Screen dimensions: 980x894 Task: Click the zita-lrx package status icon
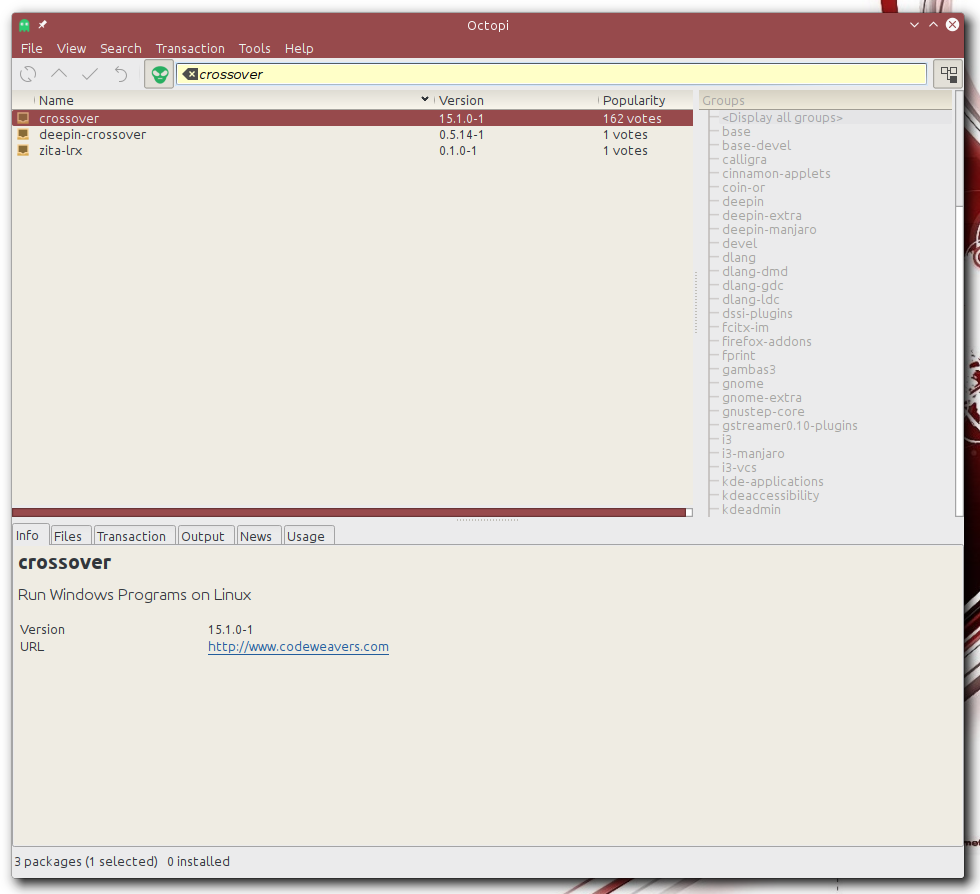coord(23,151)
